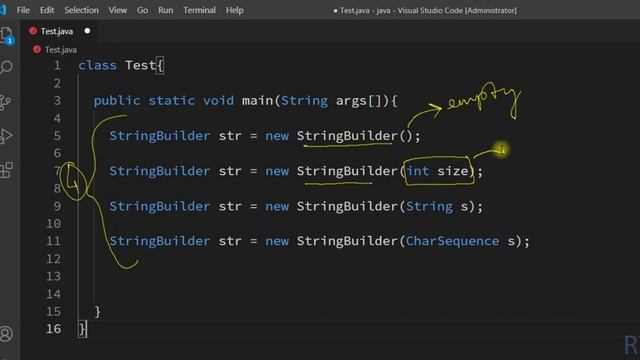This screenshot has width=640, height=360.
Task: Open the Run menu
Action: coord(165,10)
